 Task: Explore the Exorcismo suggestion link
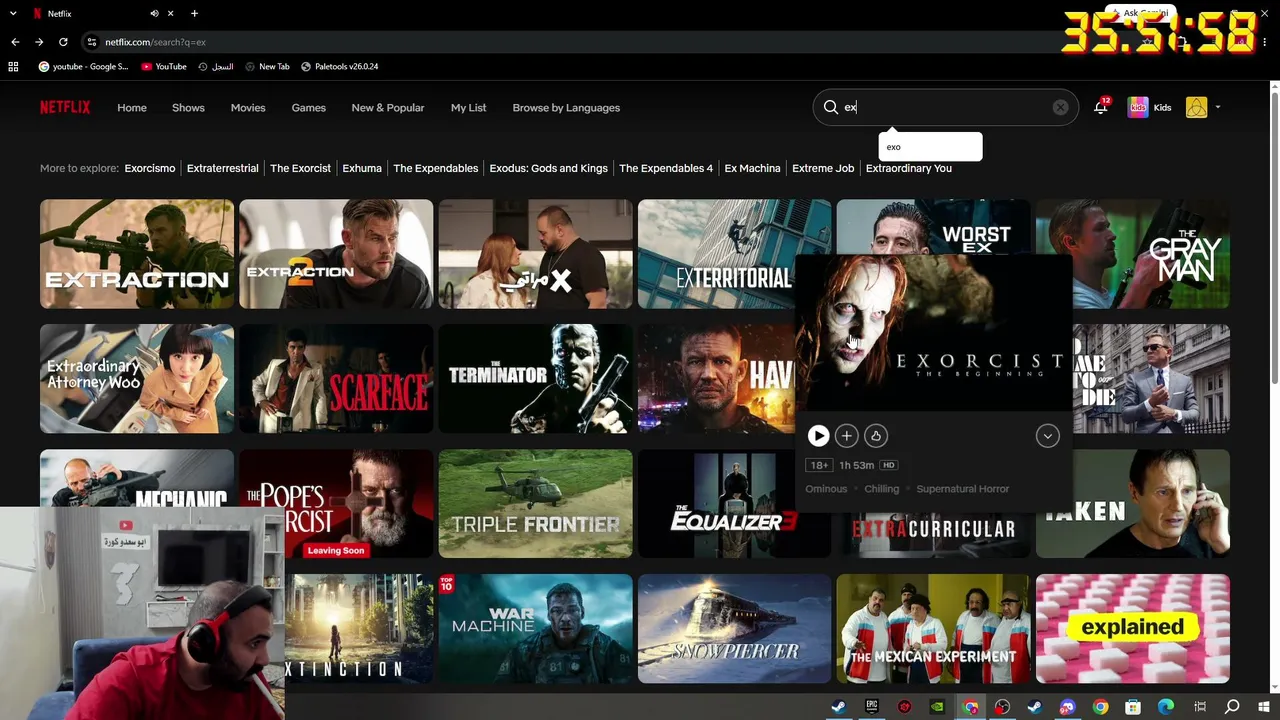pyautogui.click(x=150, y=168)
